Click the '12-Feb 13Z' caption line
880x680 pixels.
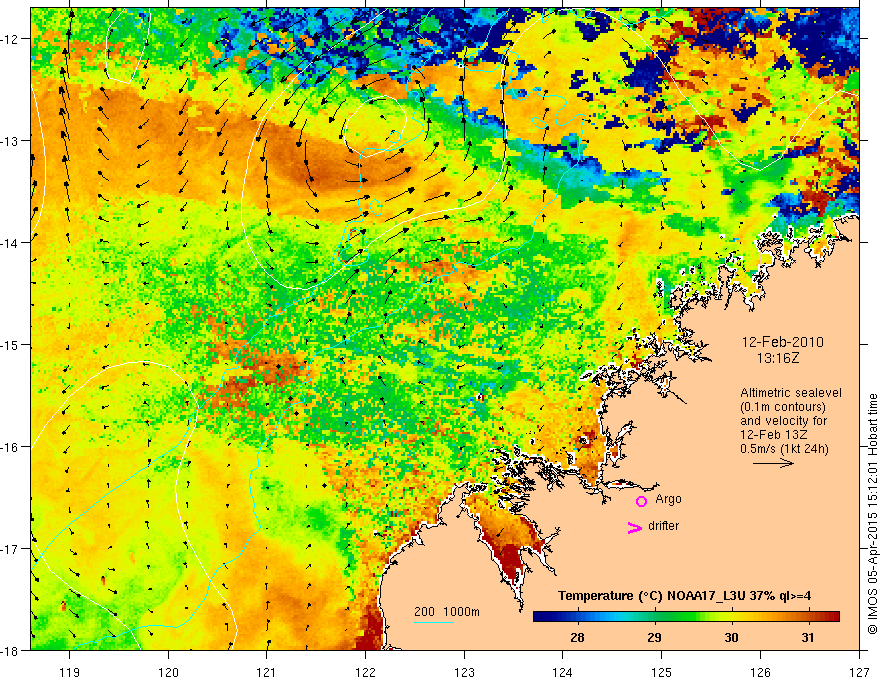point(774,434)
